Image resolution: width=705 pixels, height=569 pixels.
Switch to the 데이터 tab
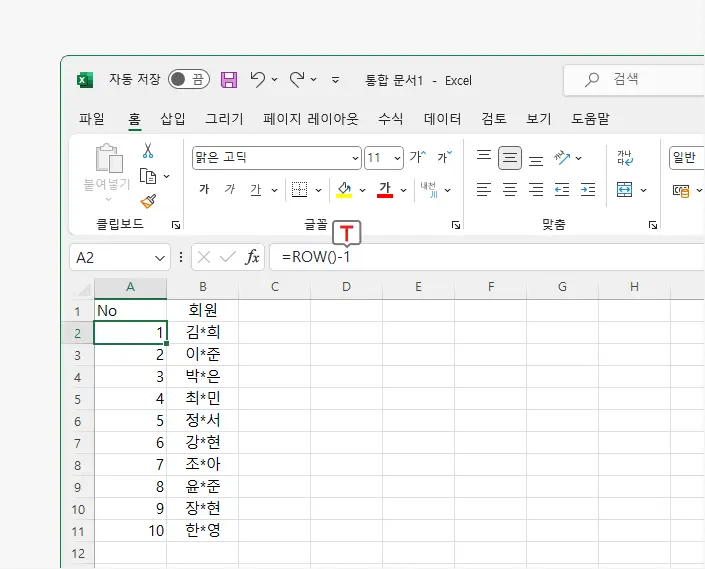[x=442, y=119]
